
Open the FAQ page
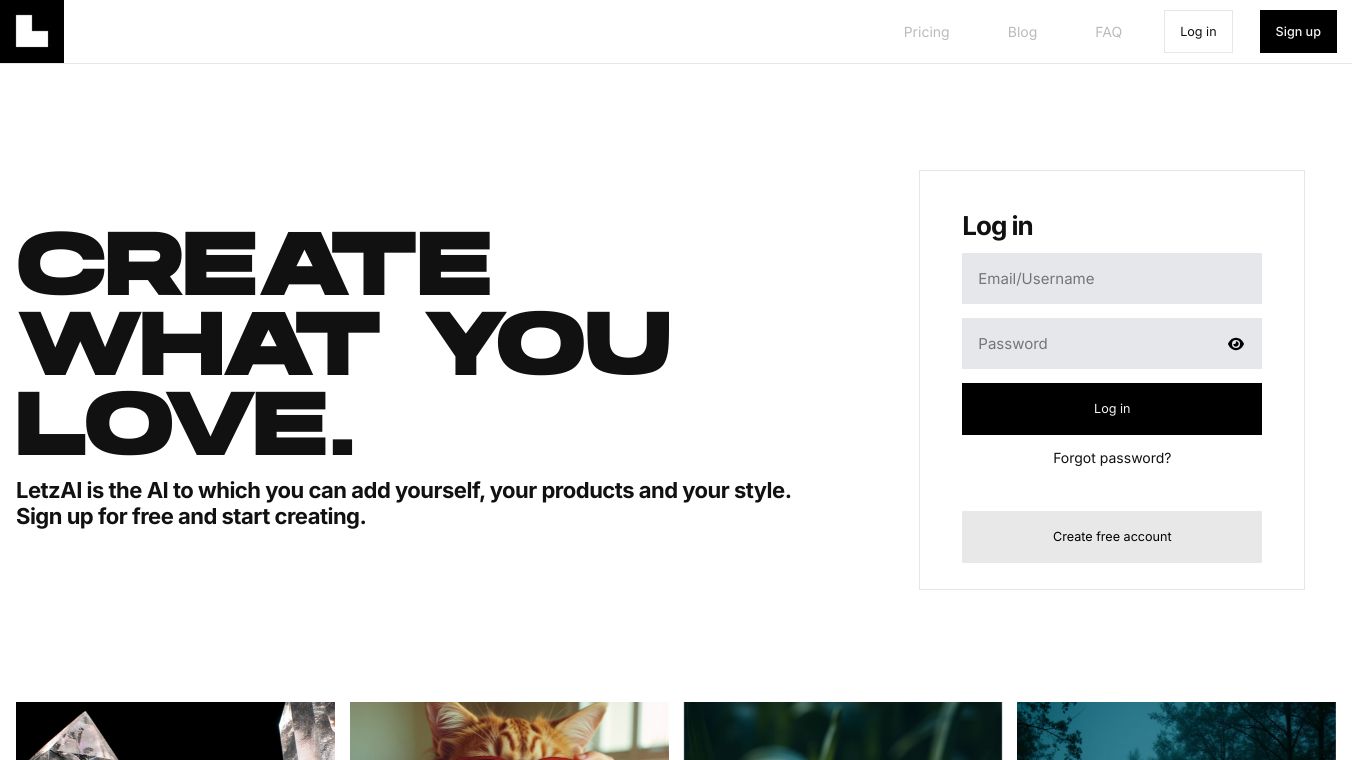1108,32
